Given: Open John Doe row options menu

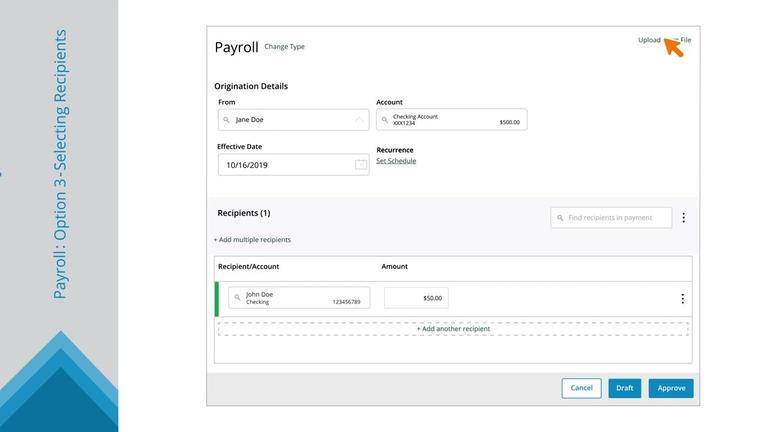Looking at the screenshot, I should (682, 299).
